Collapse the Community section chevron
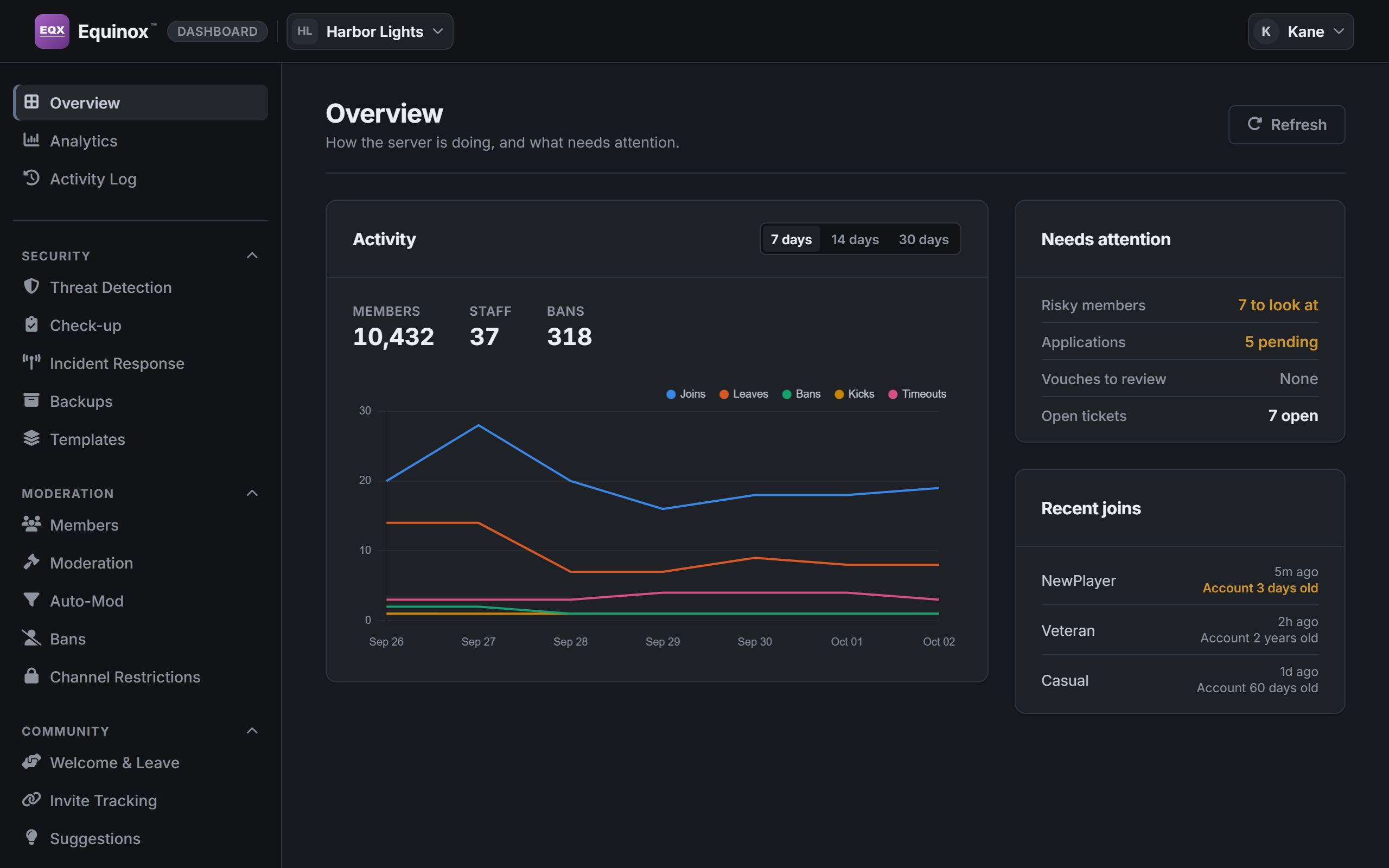The height and width of the screenshot is (868, 1389). click(x=252, y=731)
